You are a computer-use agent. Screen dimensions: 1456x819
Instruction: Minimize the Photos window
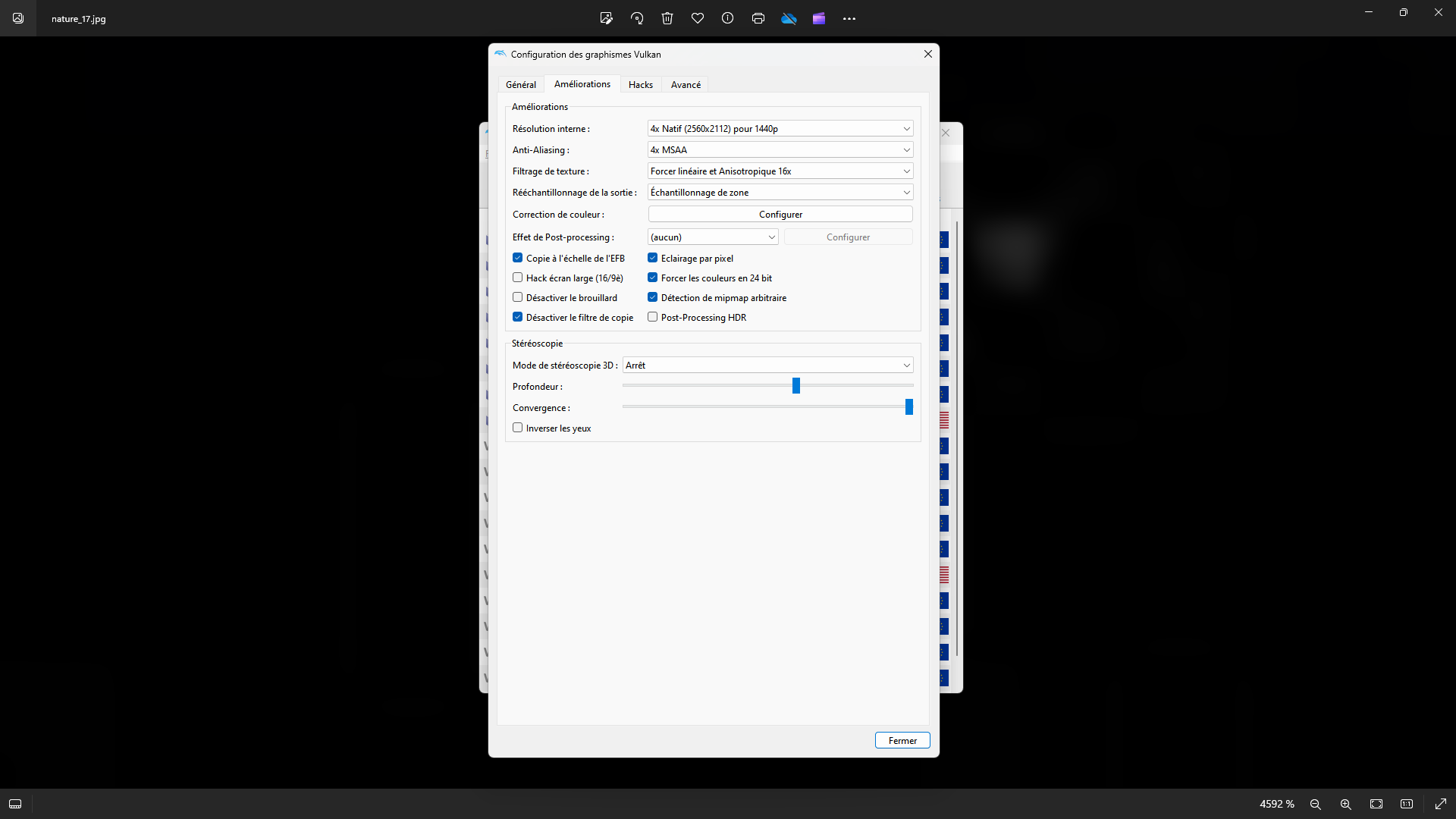click(x=1369, y=12)
